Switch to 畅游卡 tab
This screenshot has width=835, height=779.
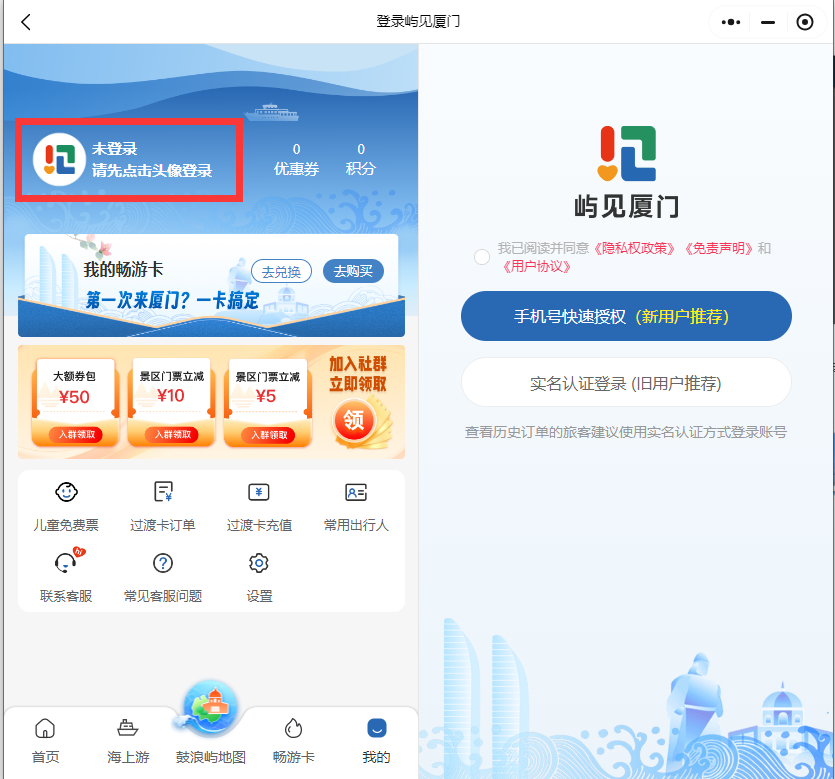click(293, 741)
